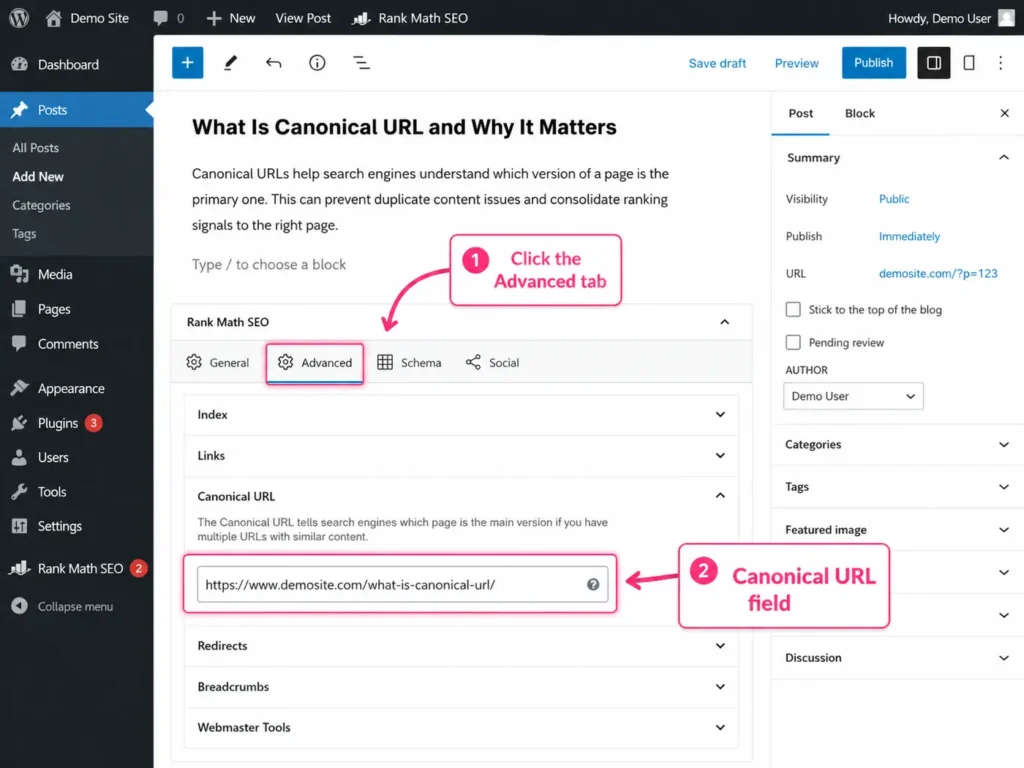Switch to the General tab
The height and width of the screenshot is (768, 1024).
[x=217, y=362]
